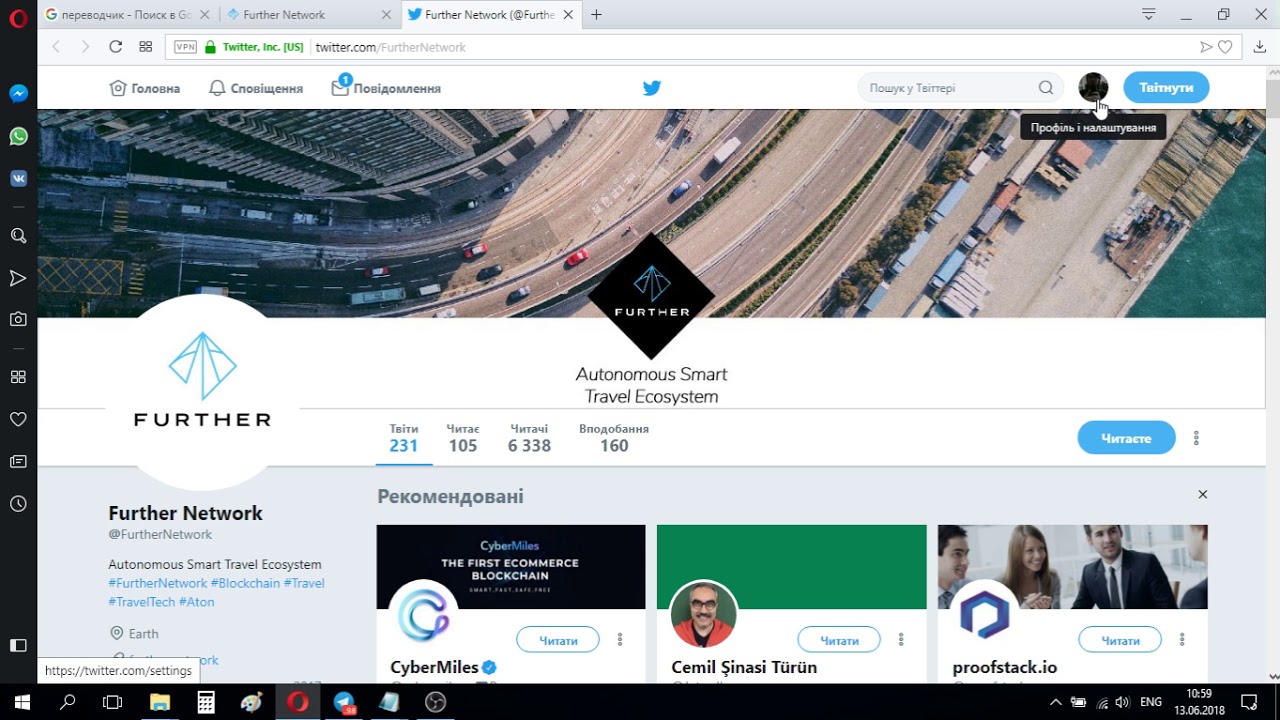
Task: Toggle the Читаєте follow button
Action: pos(1126,438)
